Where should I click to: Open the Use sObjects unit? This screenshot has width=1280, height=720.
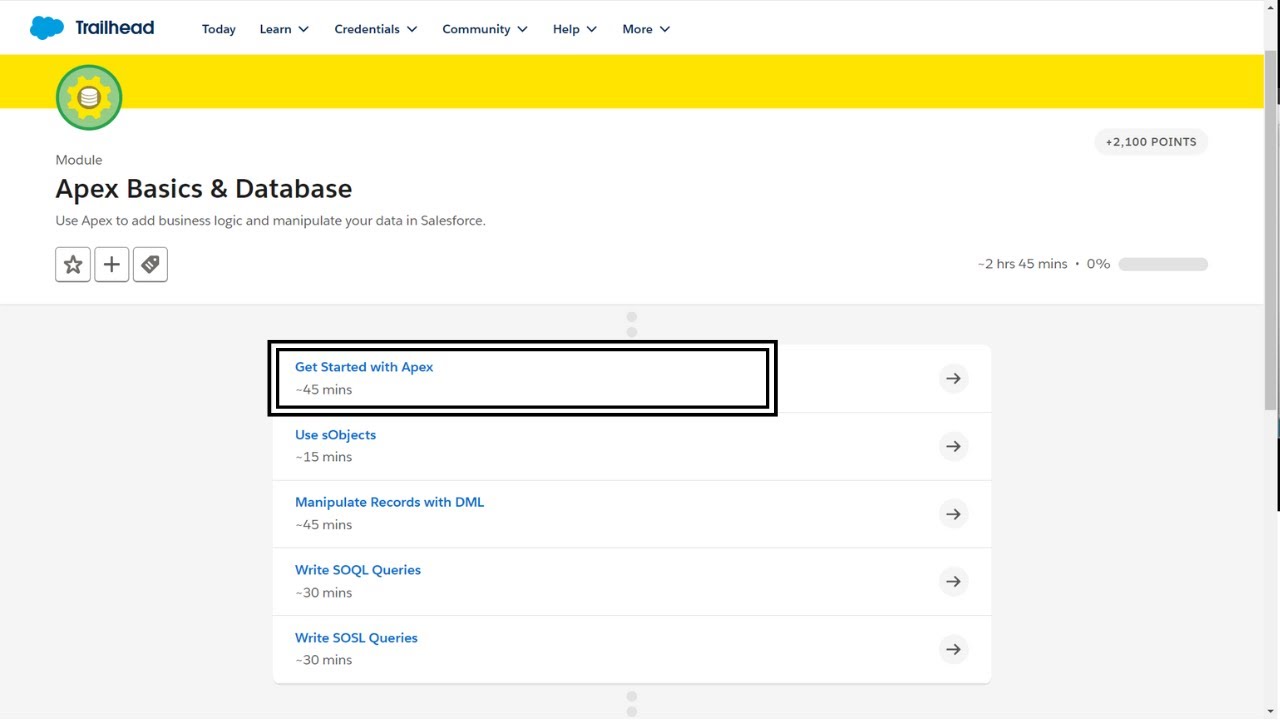335,435
